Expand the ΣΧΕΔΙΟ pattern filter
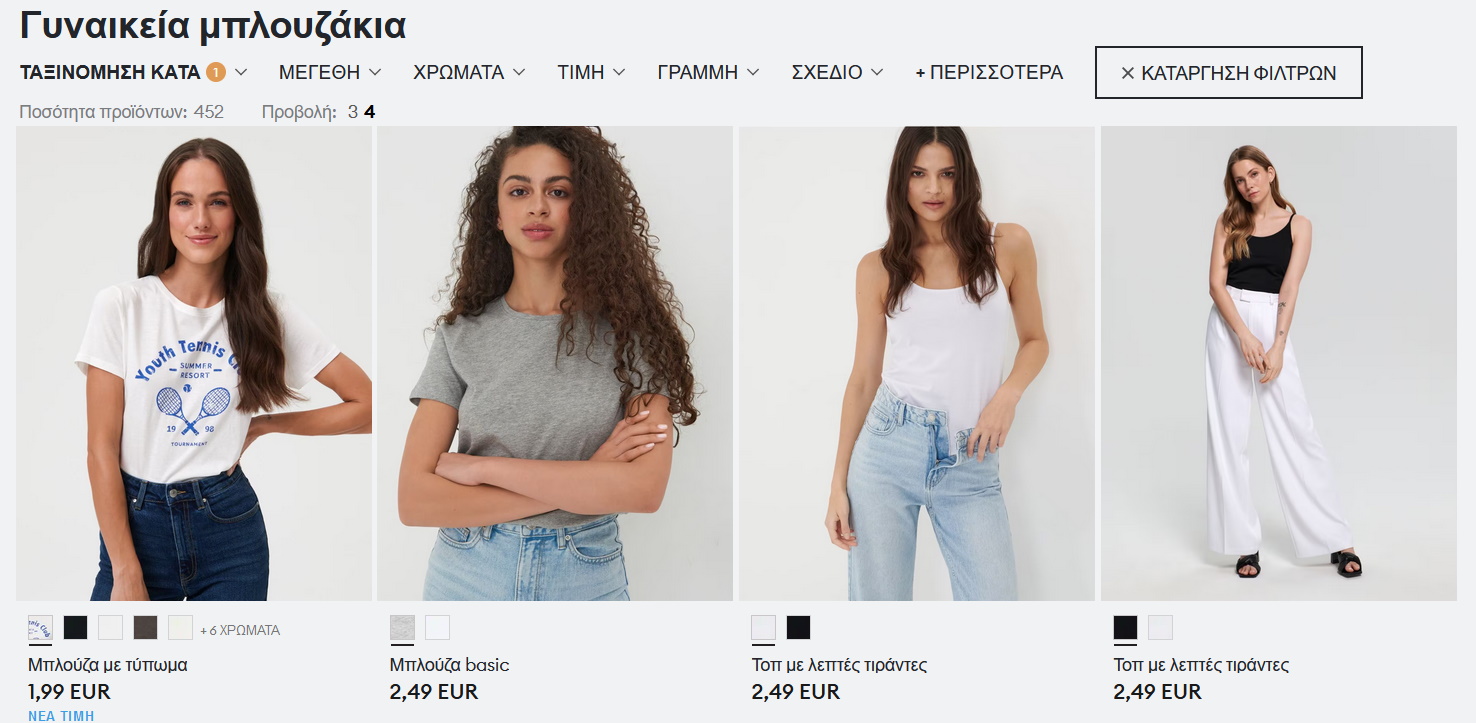 (x=837, y=72)
